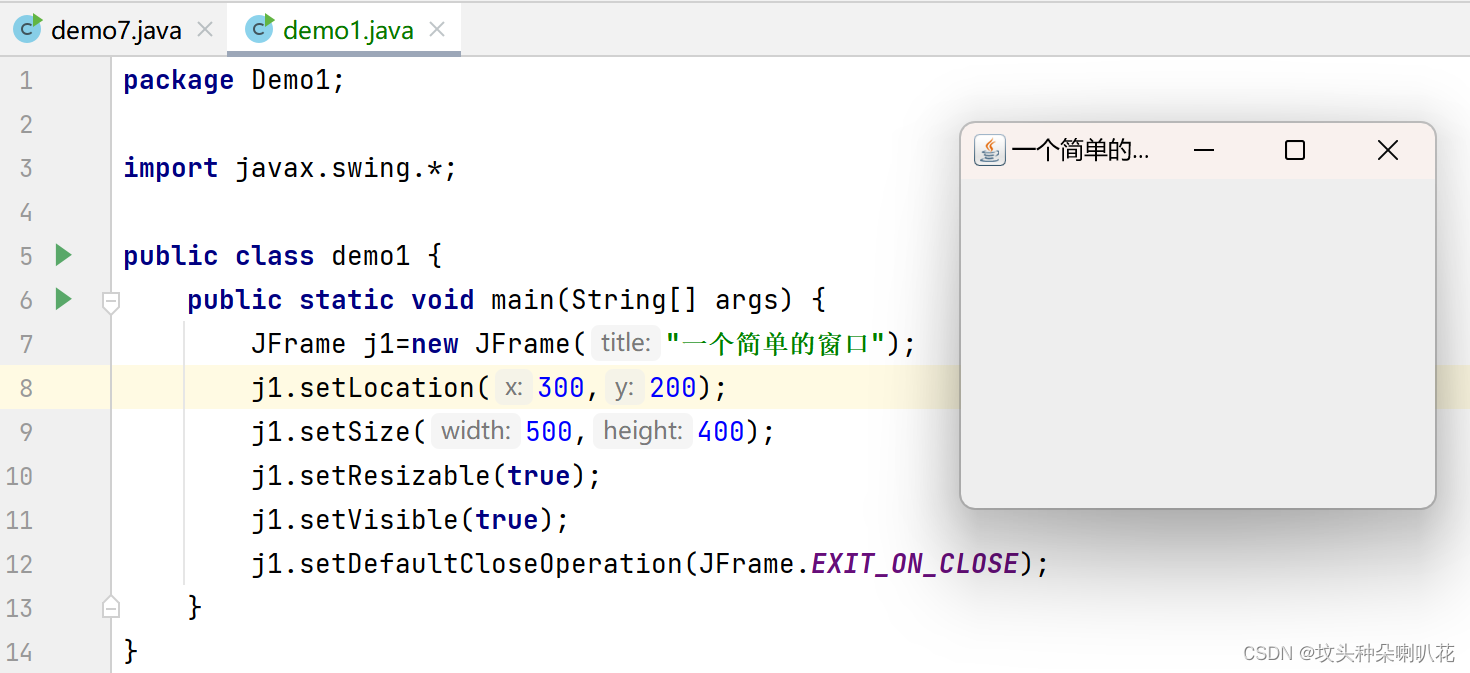Image resolution: width=1470 pixels, height=673 pixels.
Task: Close the demo1.java tab
Action: [437, 30]
